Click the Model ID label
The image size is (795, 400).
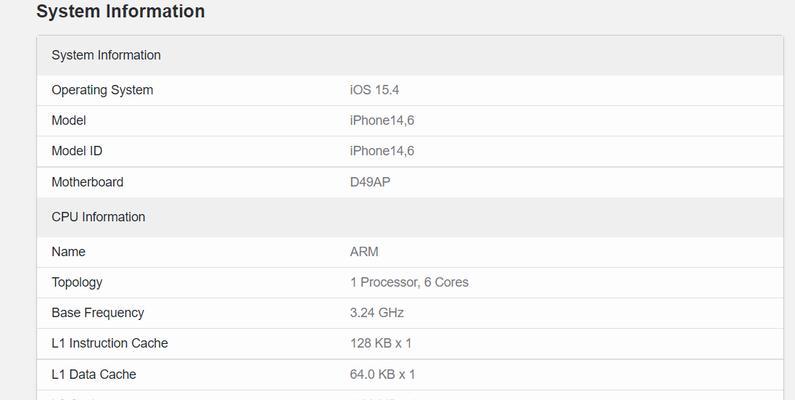pyautogui.click(x=77, y=151)
